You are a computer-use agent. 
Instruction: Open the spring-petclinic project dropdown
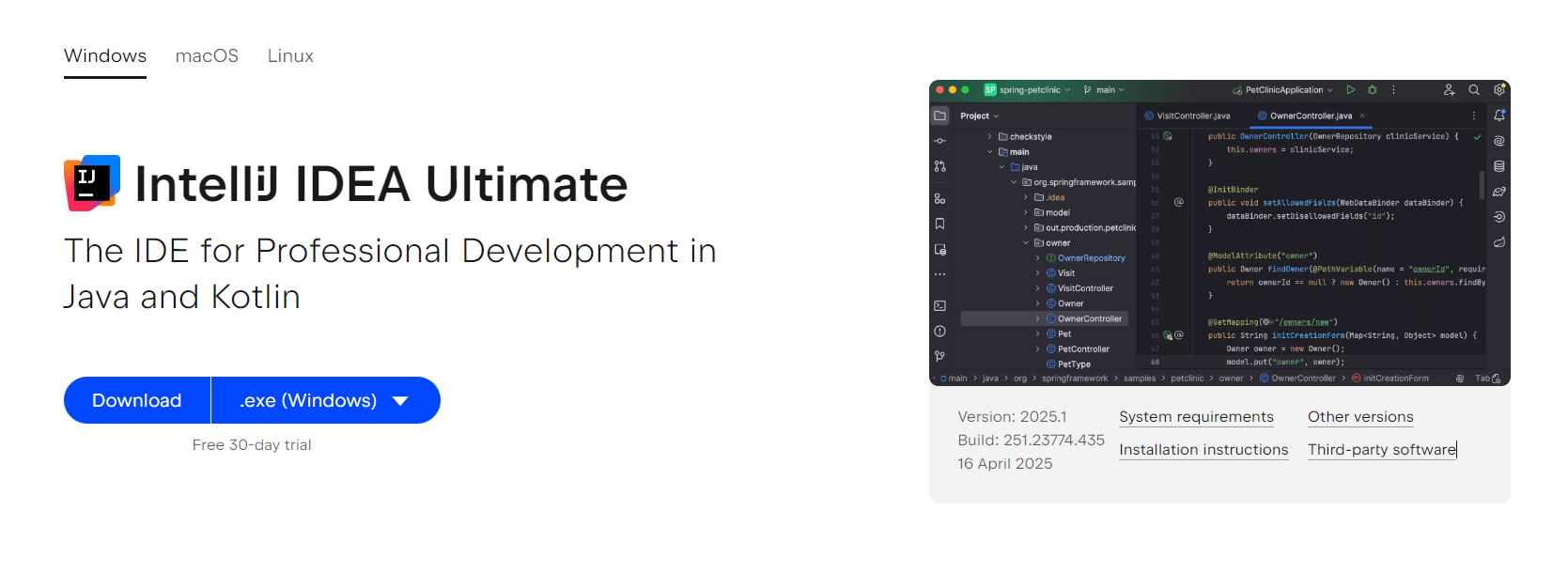pos(1029,90)
